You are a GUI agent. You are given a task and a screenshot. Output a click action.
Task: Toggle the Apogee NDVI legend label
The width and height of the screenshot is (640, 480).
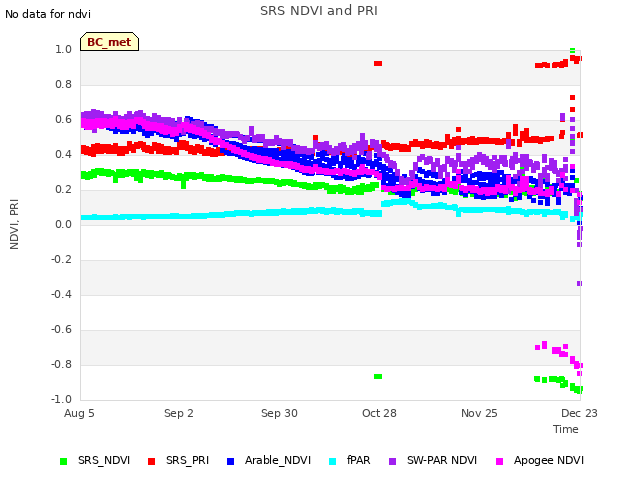pos(549,460)
